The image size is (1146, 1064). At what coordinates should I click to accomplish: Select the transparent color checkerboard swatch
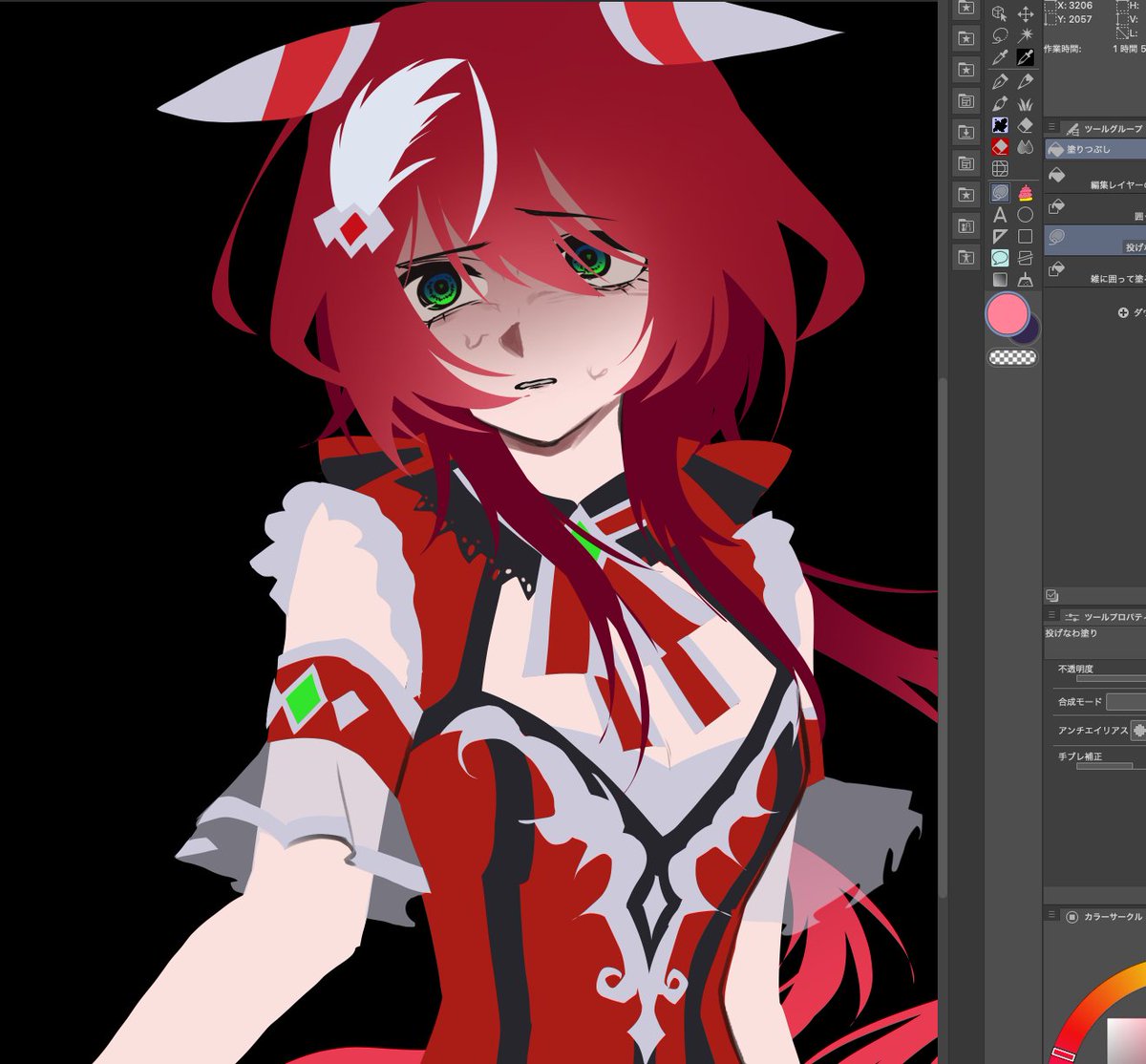coord(1011,357)
